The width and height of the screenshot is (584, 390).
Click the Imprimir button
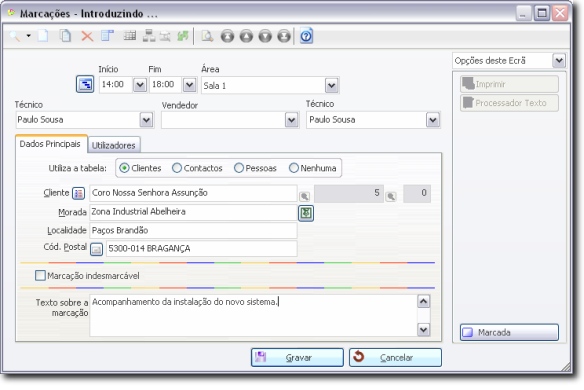pyautogui.click(x=509, y=84)
